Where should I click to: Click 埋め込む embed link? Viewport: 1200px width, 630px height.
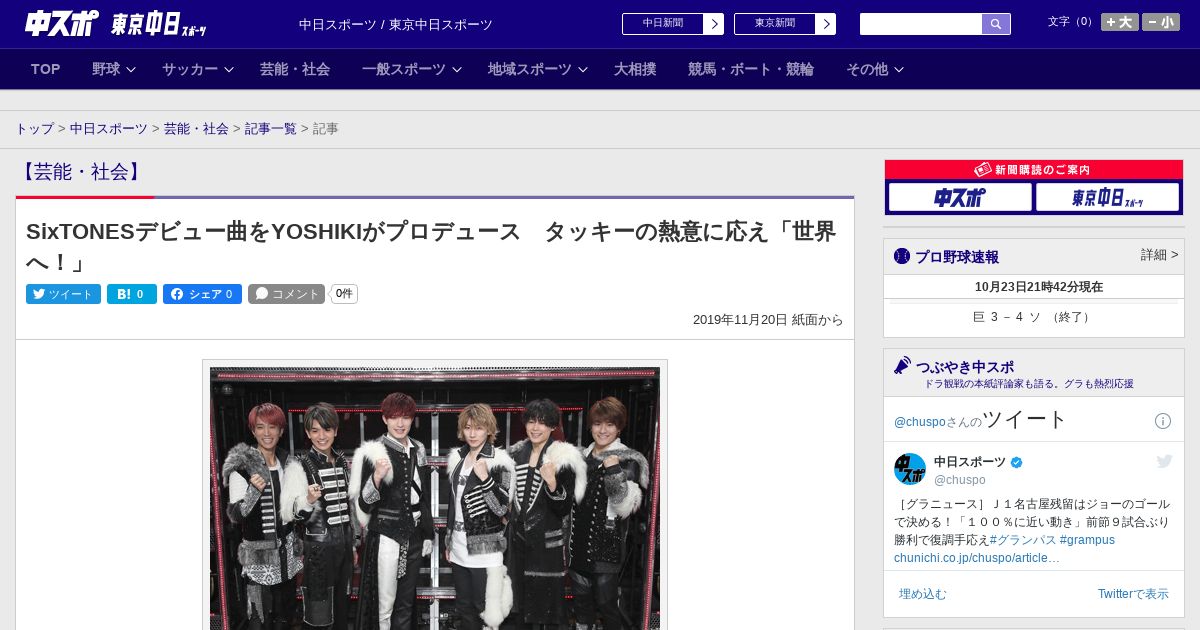pyautogui.click(x=923, y=594)
